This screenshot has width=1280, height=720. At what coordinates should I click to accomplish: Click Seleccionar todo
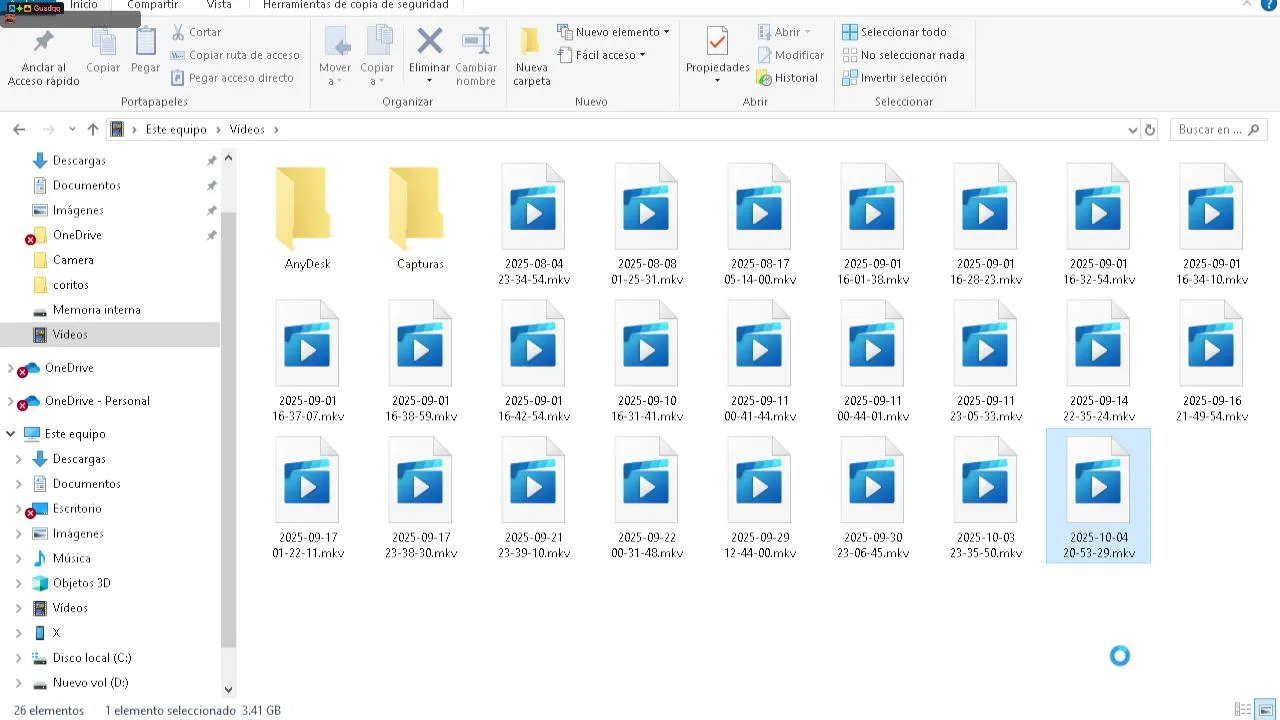894,32
